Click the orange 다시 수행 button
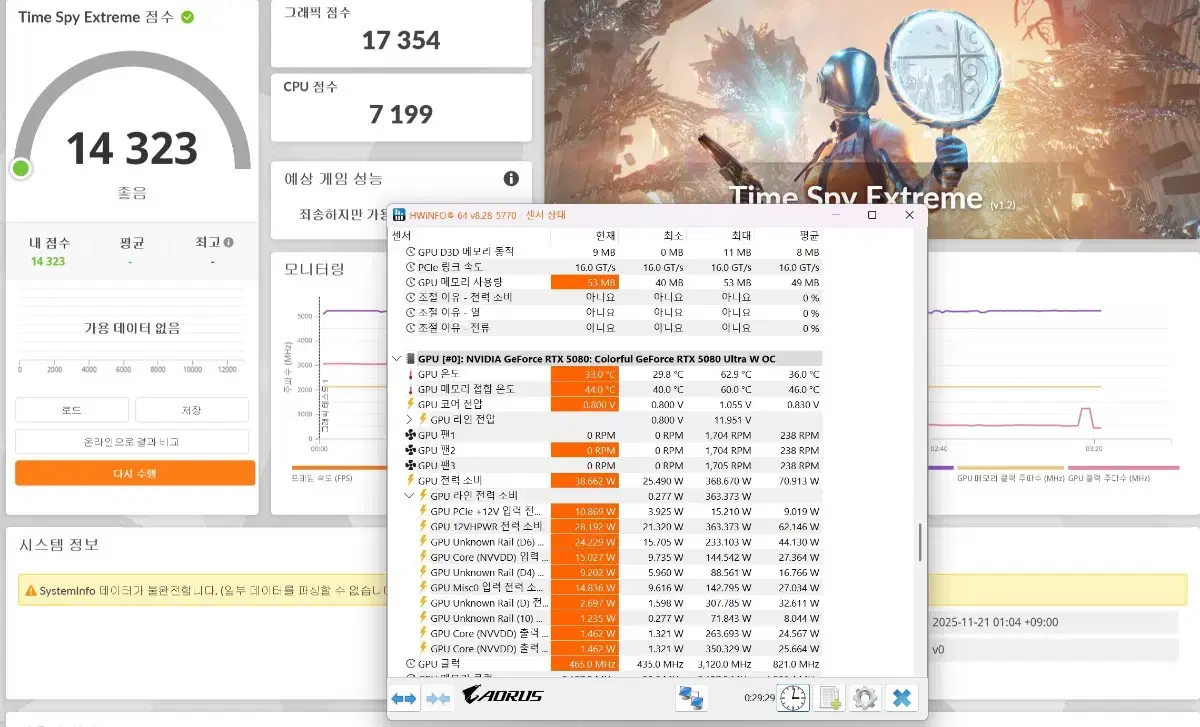 click(135, 473)
